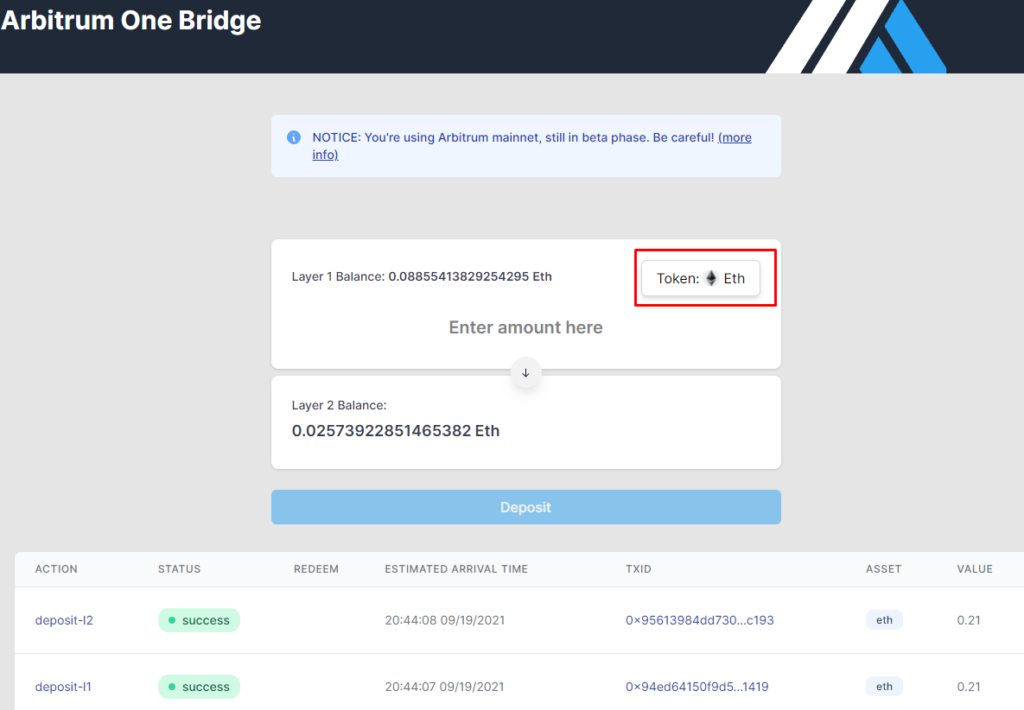Click the blue info icon in the notice banner

pyautogui.click(x=293, y=137)
